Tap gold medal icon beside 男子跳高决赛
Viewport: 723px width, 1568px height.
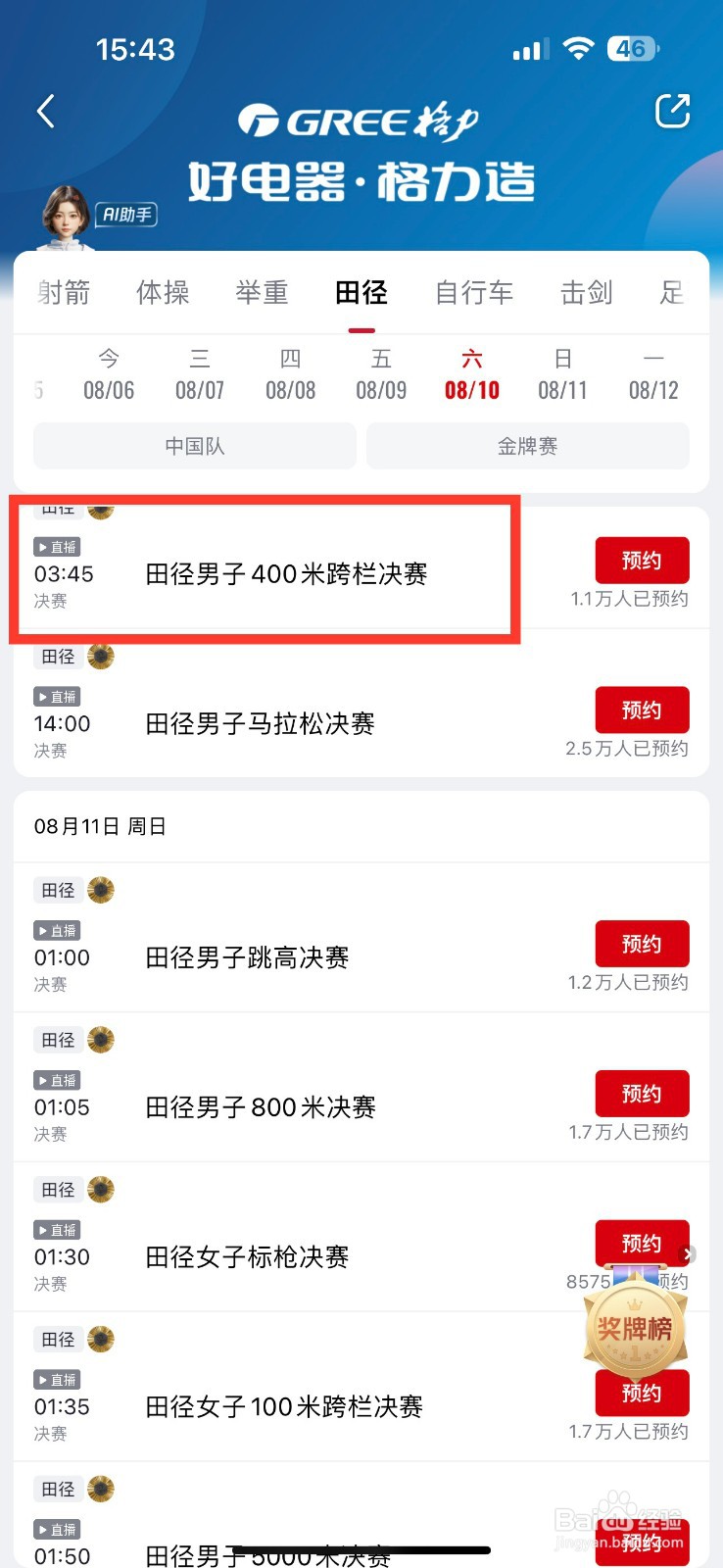(x=101, y=890)
